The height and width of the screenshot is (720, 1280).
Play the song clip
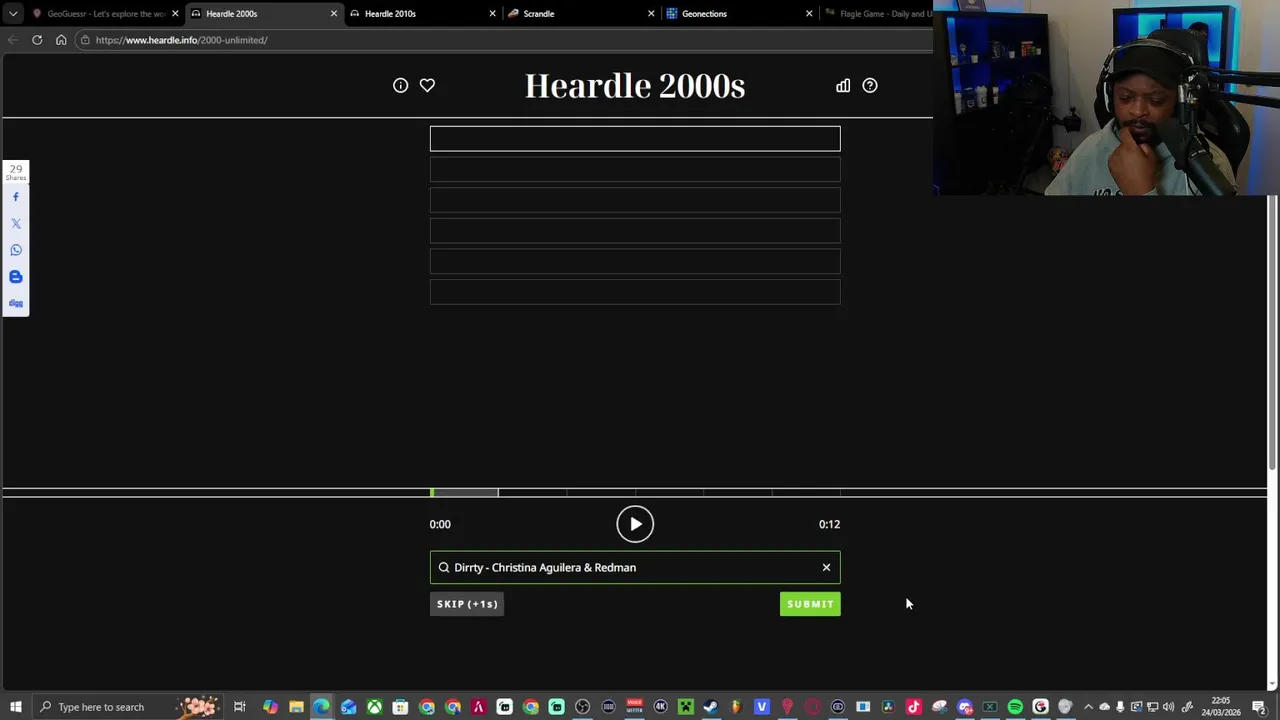(635, 524)
